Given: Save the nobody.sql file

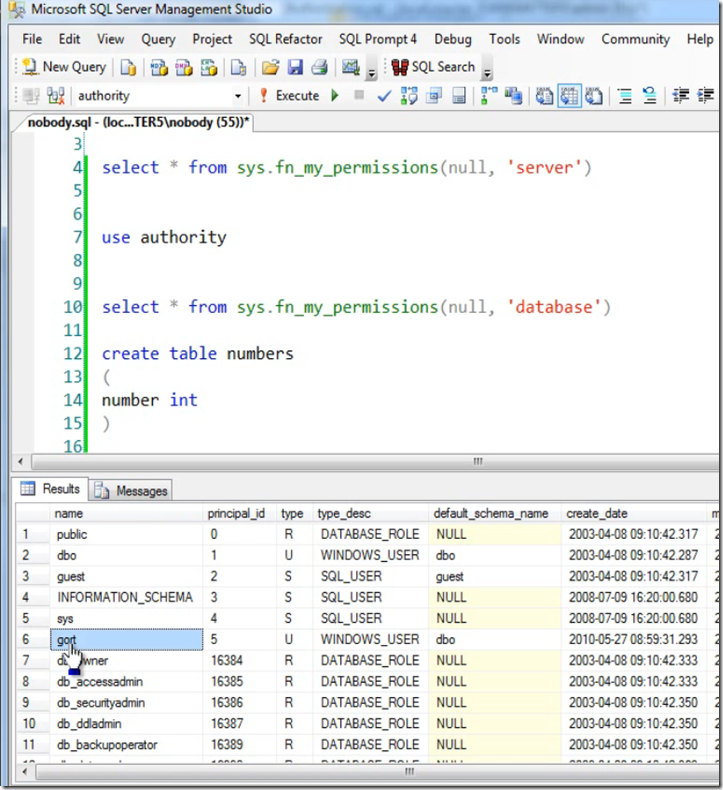Looking at the screenshot, I should [x=295, y=67].
